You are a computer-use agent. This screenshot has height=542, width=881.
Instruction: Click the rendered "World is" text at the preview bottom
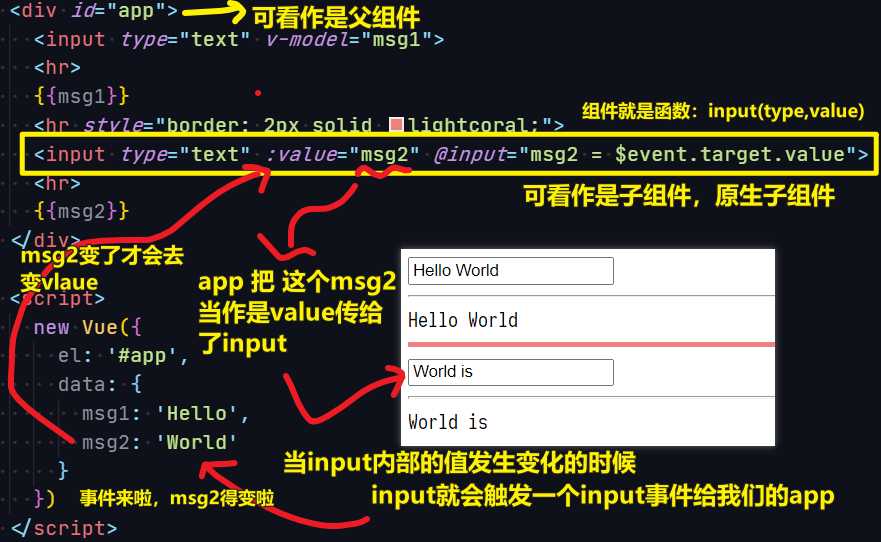click(448, 422)
